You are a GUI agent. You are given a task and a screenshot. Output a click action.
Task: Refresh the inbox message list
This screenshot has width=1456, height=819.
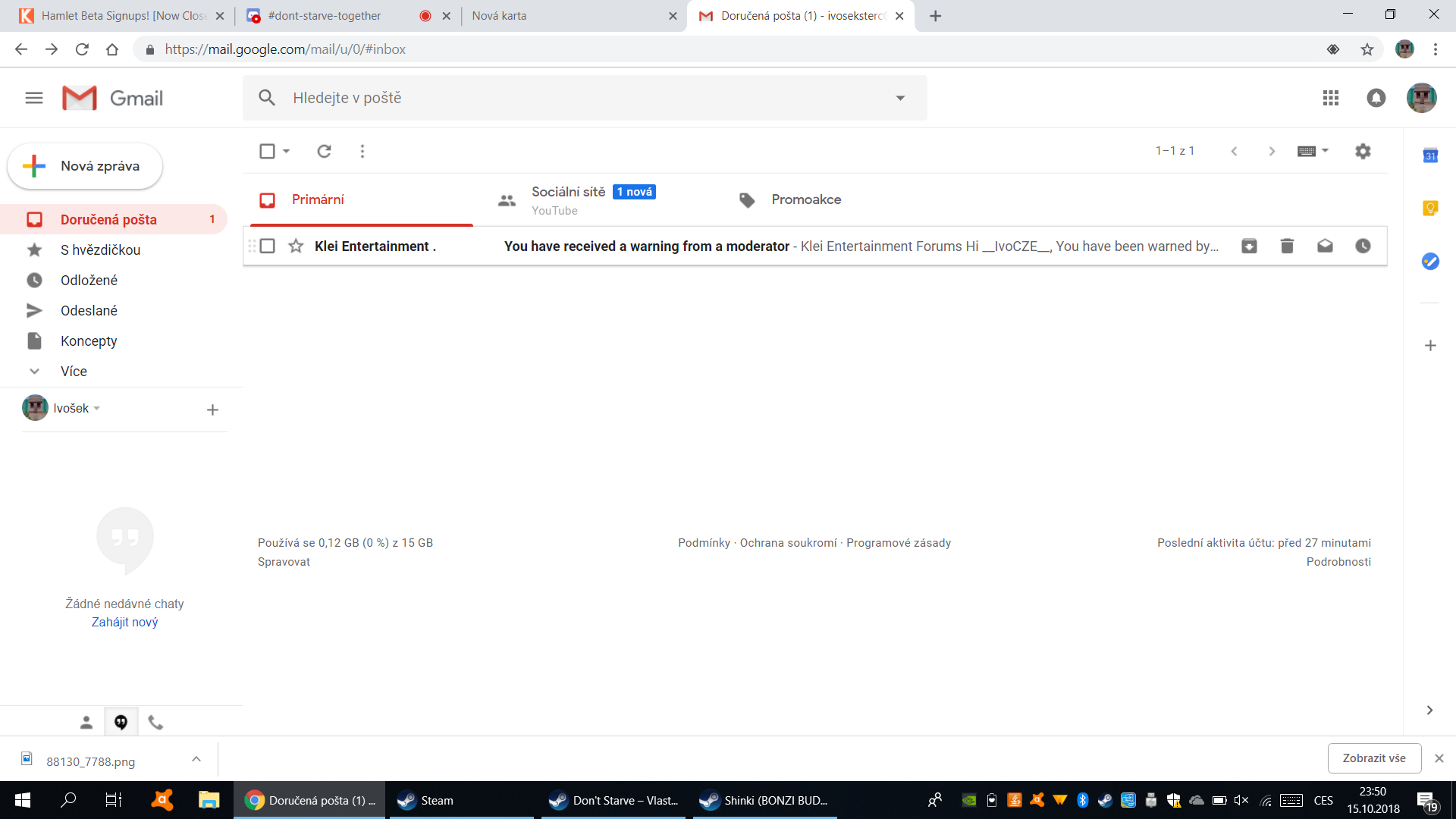(324, 151)
